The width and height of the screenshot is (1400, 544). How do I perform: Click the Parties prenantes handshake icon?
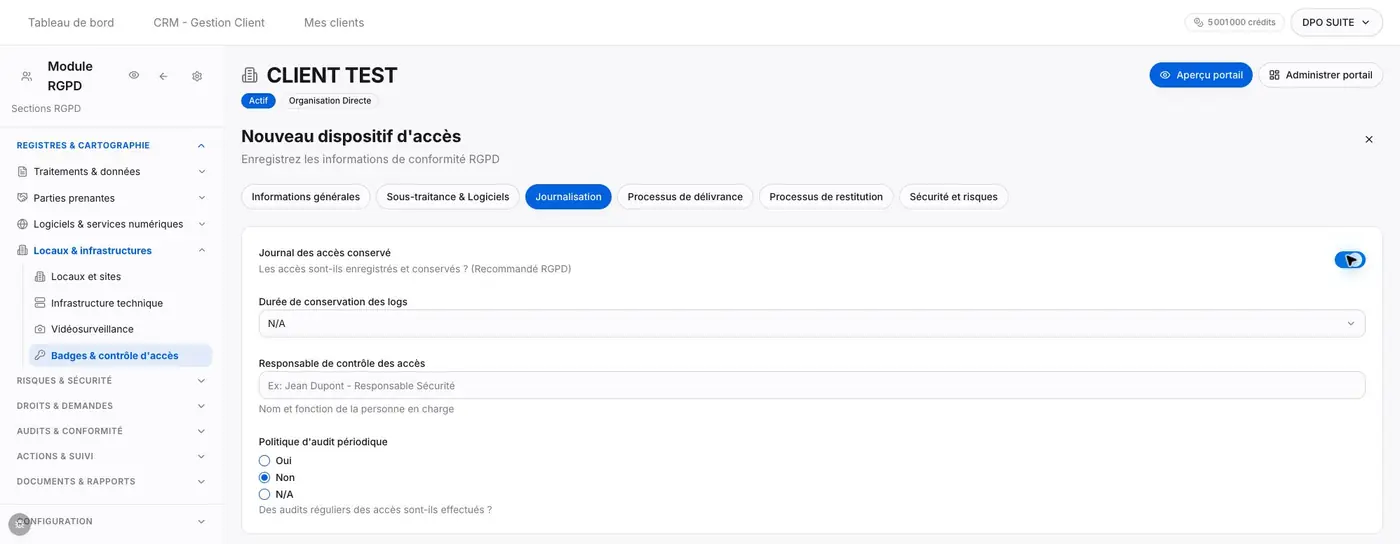[x=23, y=198]
